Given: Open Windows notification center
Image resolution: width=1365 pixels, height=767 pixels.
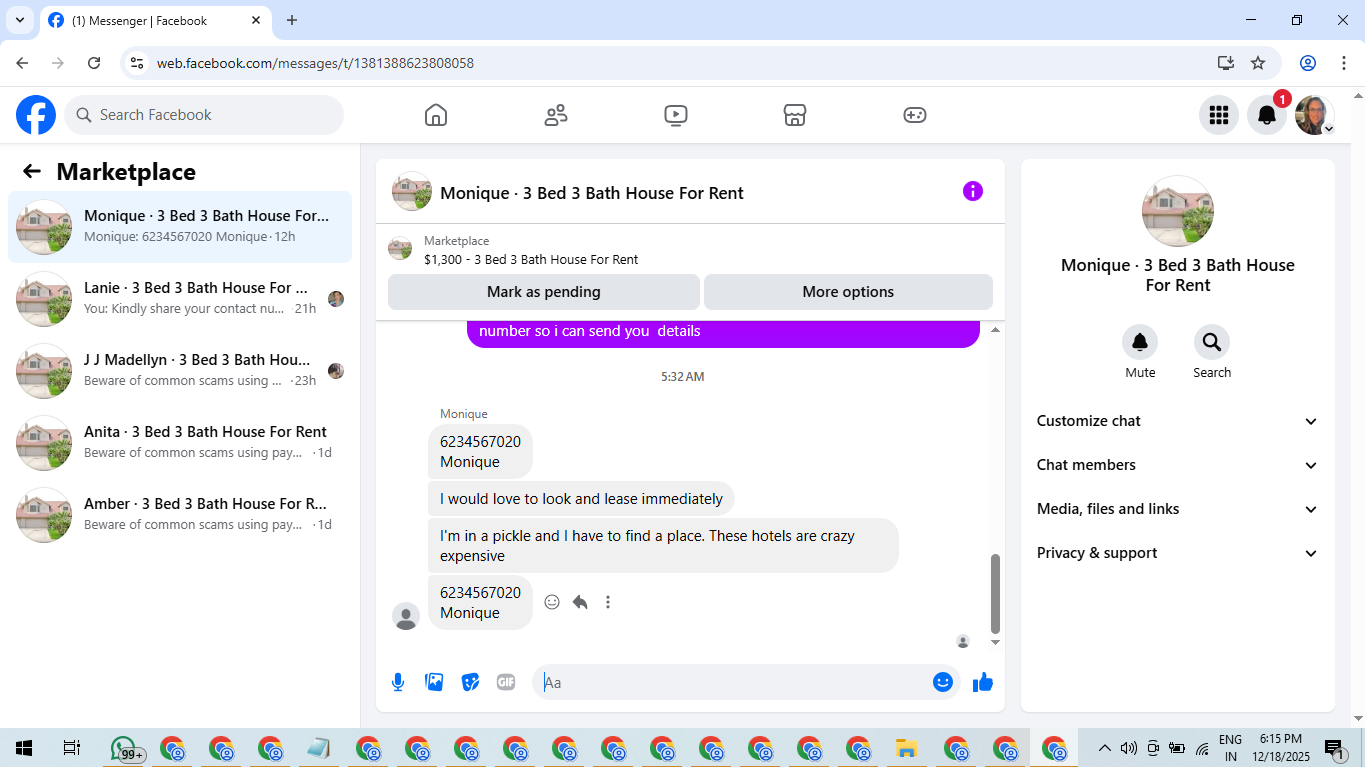Looking at the screenshot, I should [1335, 748].
